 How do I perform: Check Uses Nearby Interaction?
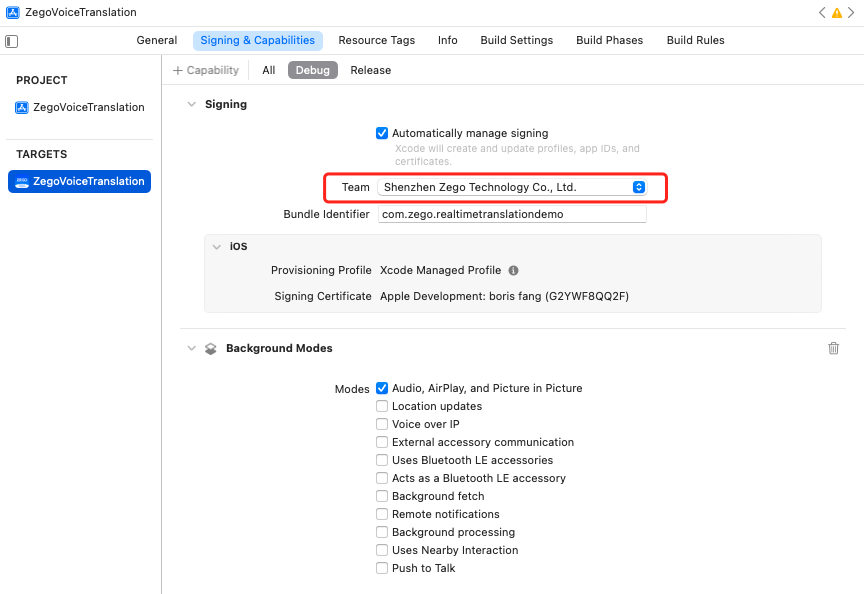382,550
